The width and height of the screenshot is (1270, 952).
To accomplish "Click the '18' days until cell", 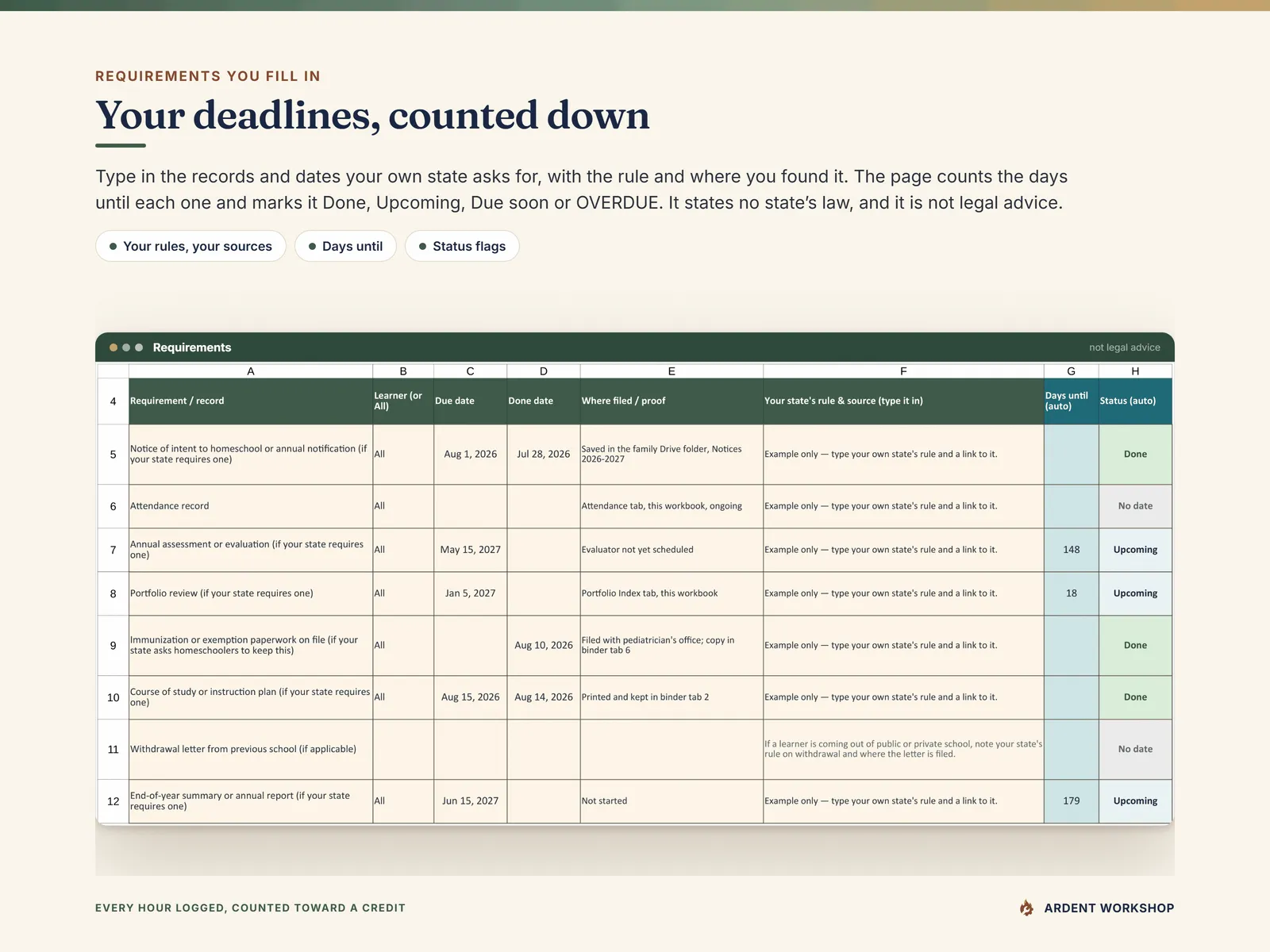I will point(1072,593).
